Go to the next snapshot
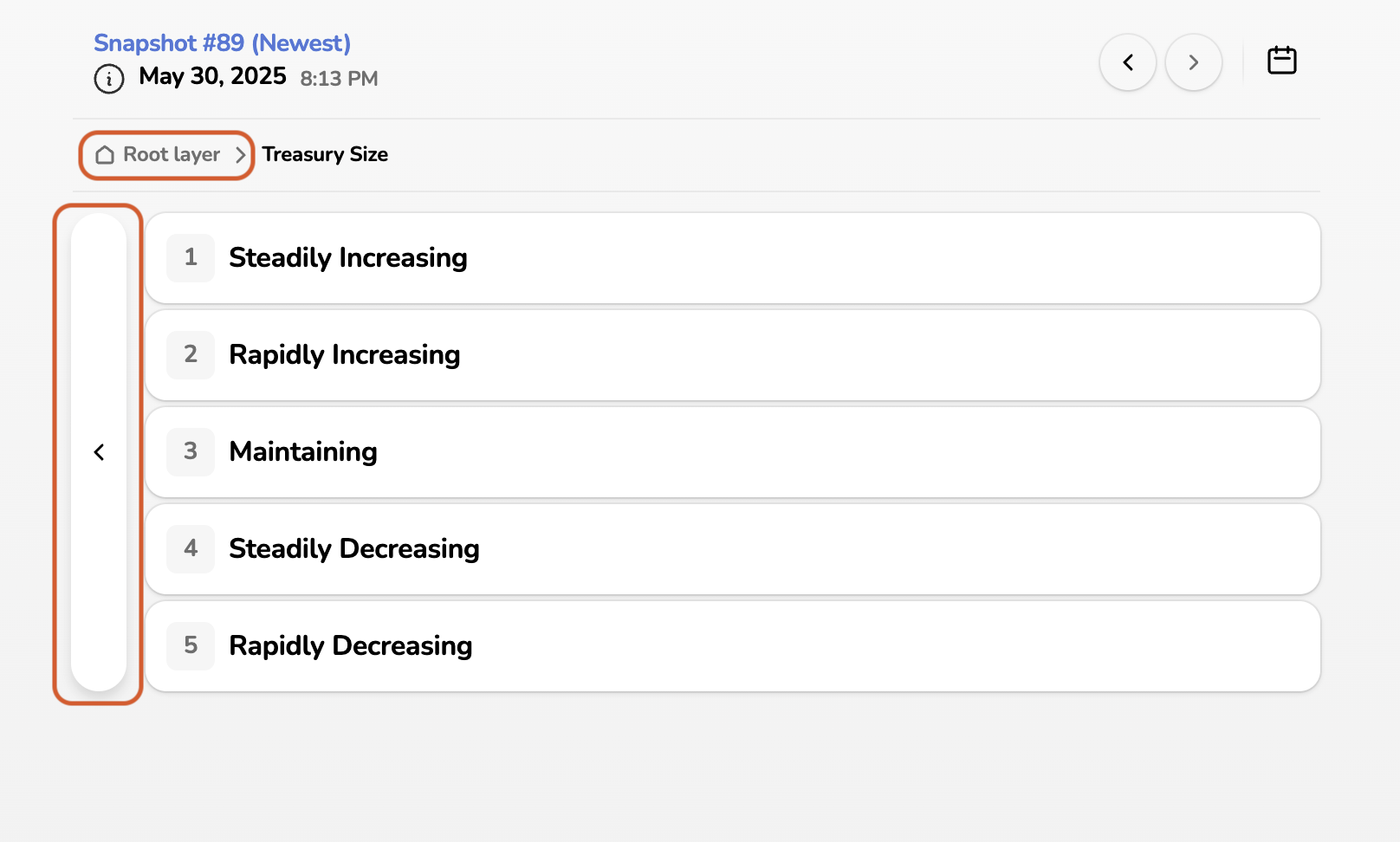This screenshot has width=1400, height=842. click(x=1193, y=62)
